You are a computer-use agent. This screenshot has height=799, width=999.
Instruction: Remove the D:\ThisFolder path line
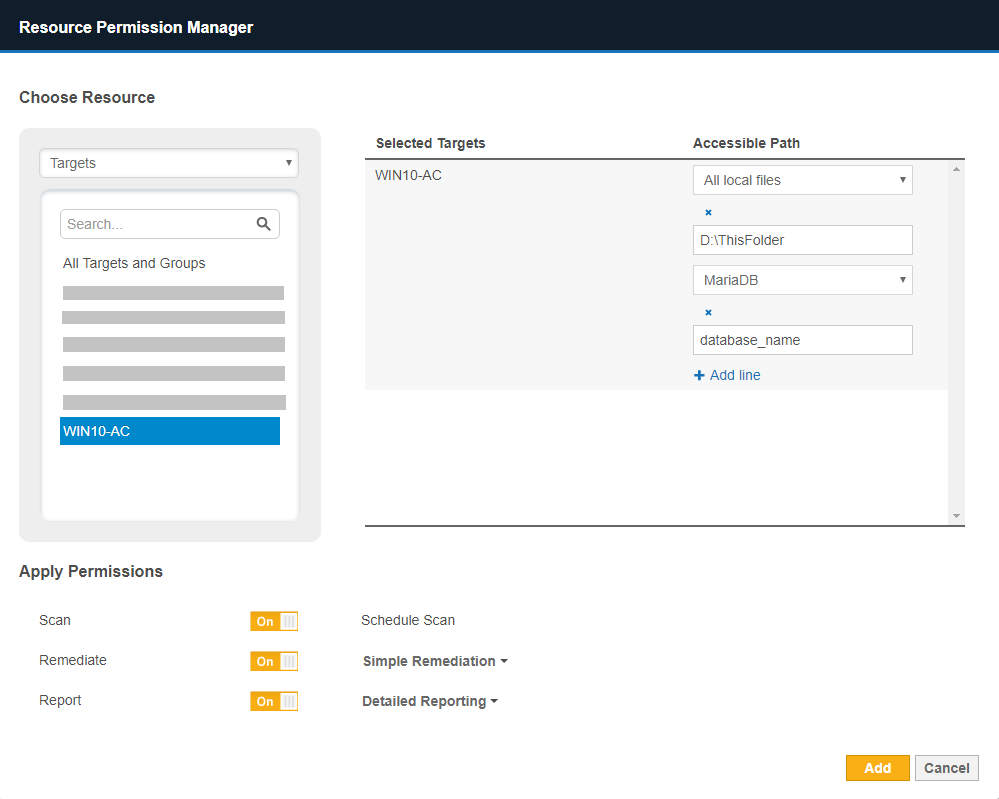708,212
